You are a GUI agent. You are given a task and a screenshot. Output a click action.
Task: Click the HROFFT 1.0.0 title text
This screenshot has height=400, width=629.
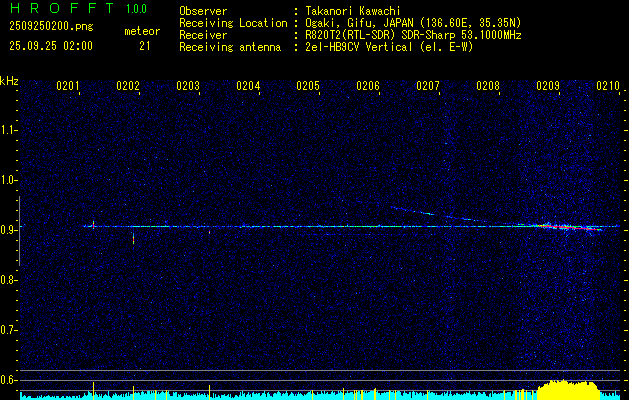click(x=78, y=8)
